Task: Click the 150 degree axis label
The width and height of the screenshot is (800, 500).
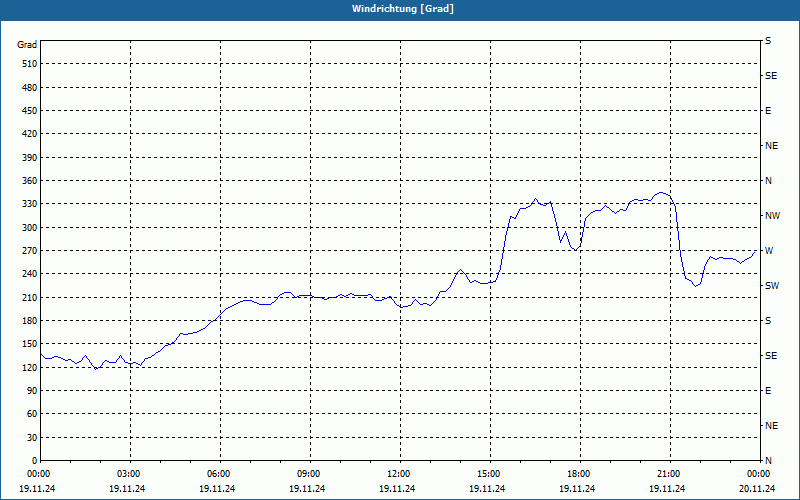Action: (30, 344)
